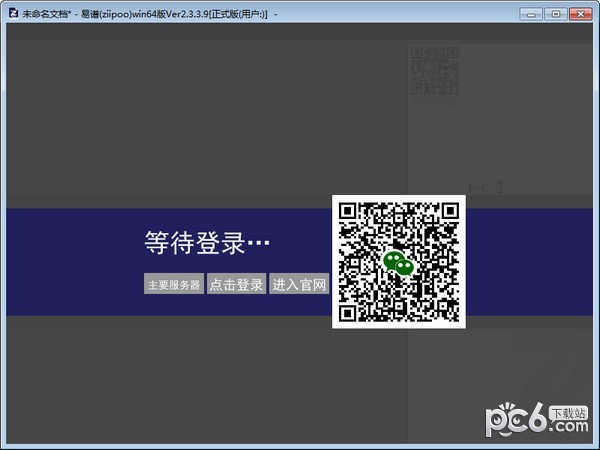Click the 主要服务器 server button
The image size is (600, 450).
point(174,284)
